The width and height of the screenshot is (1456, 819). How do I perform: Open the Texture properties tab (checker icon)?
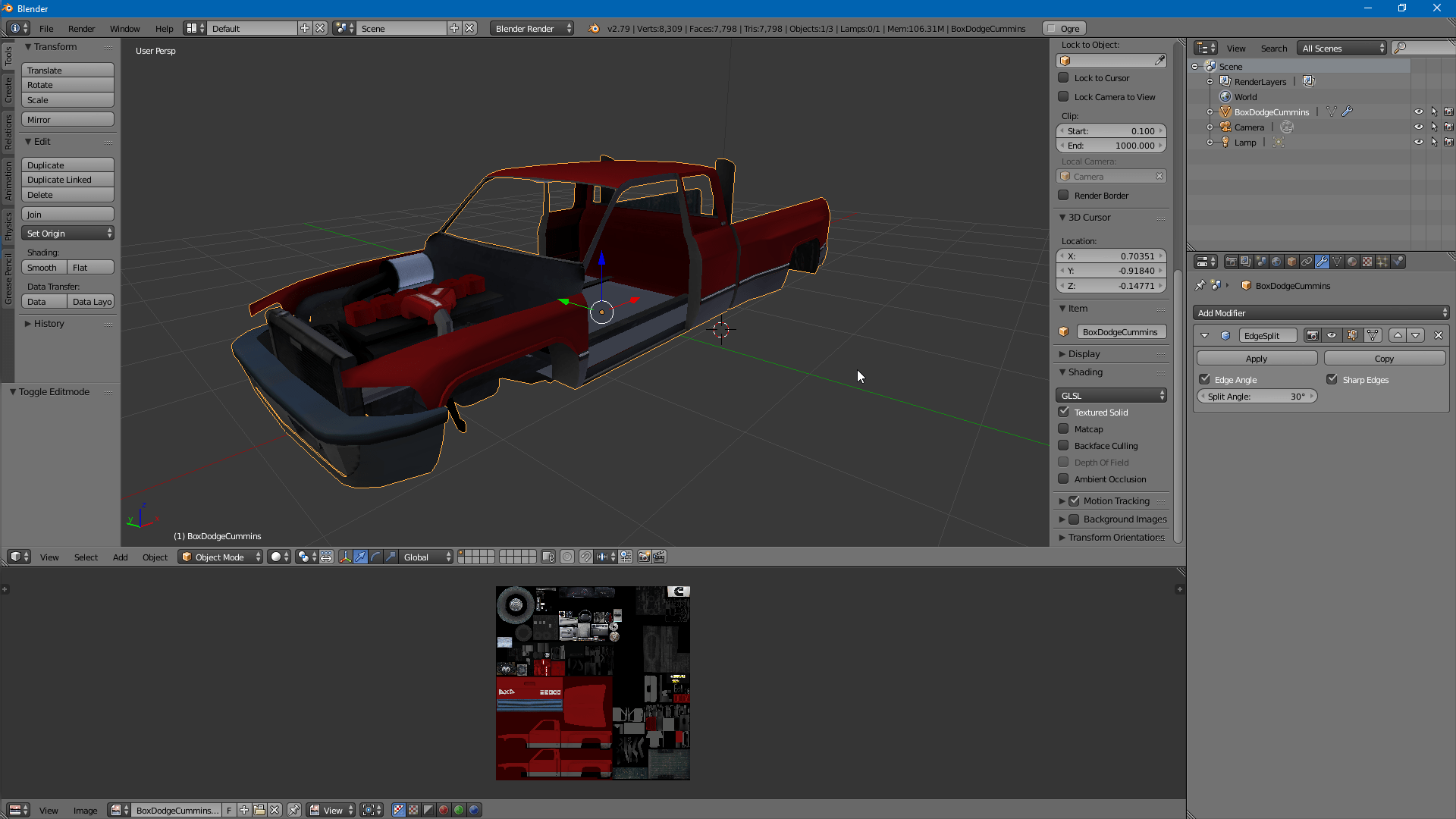(x=1367, y=262)
